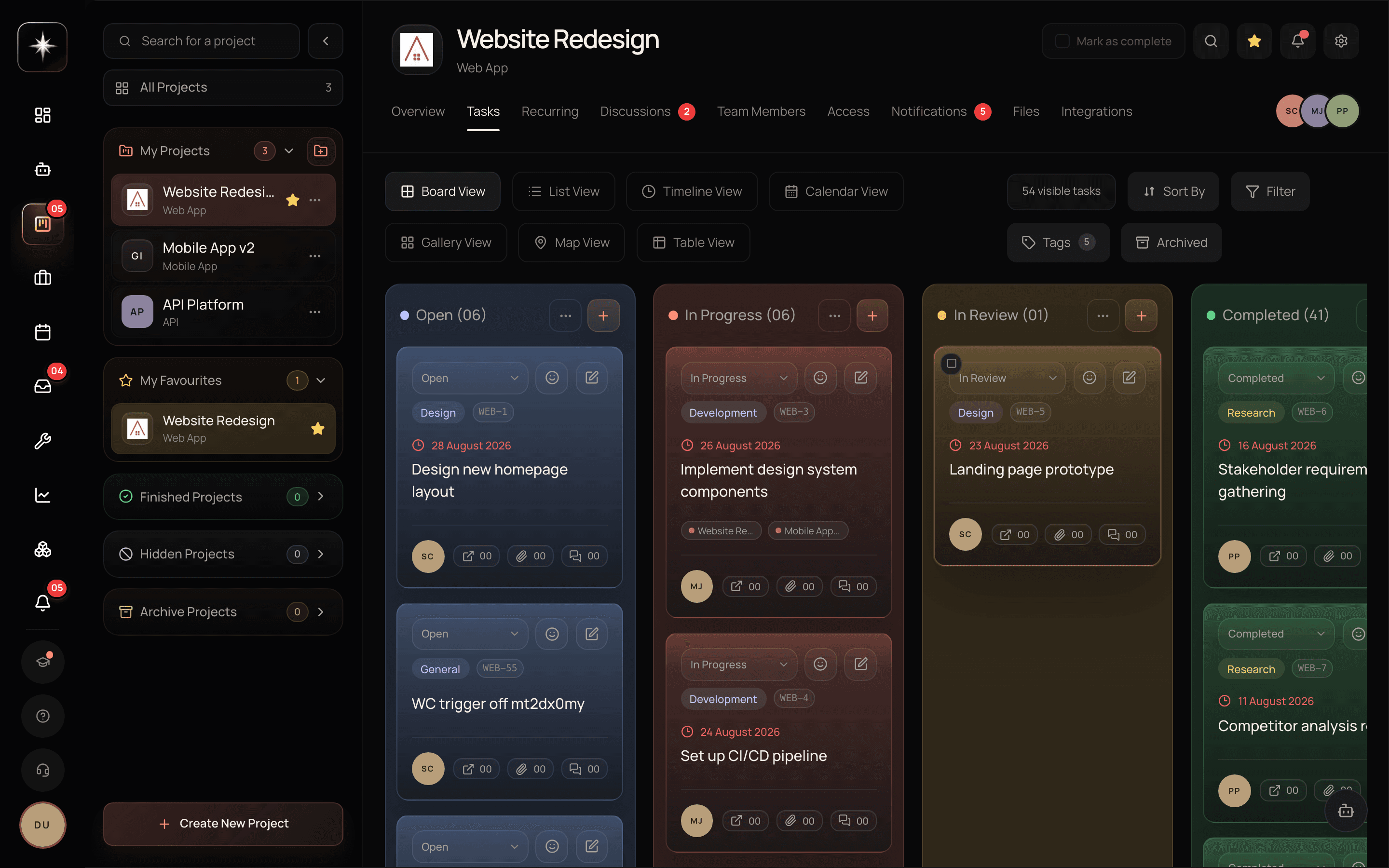Toggle star on Website Redesign in My Favourites
This screenshot has width=1389, height=868.
(x=317, y=429)
